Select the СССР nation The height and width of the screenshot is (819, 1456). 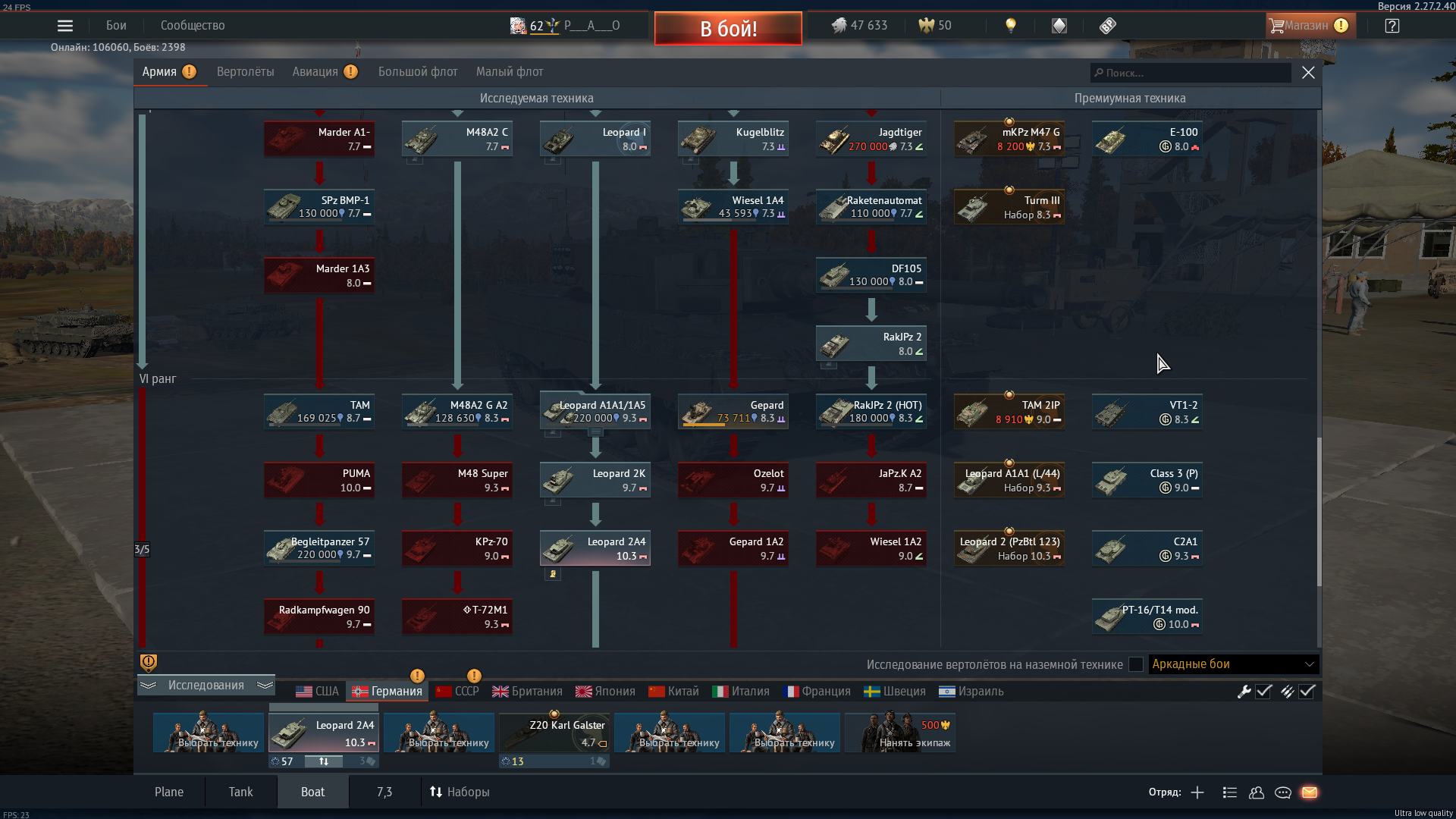pos(457,692)
